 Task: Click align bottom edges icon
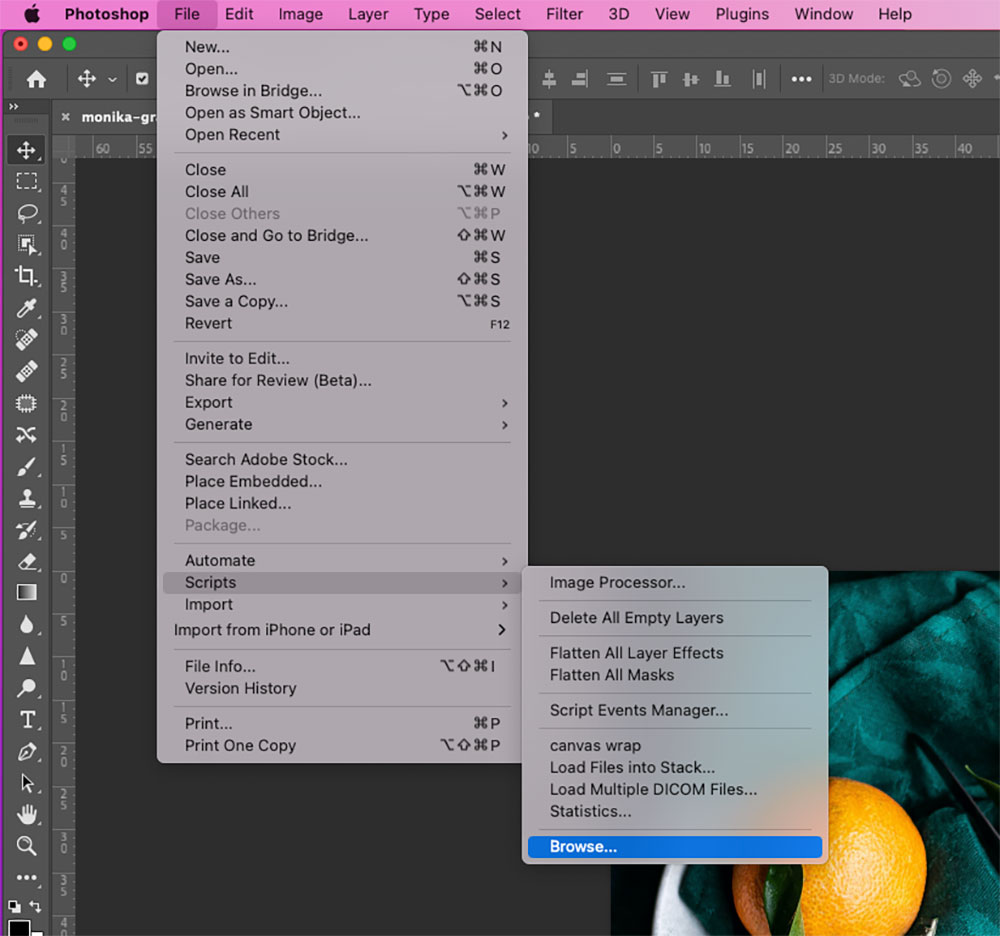pyautogui.click(x=722, y=79)
